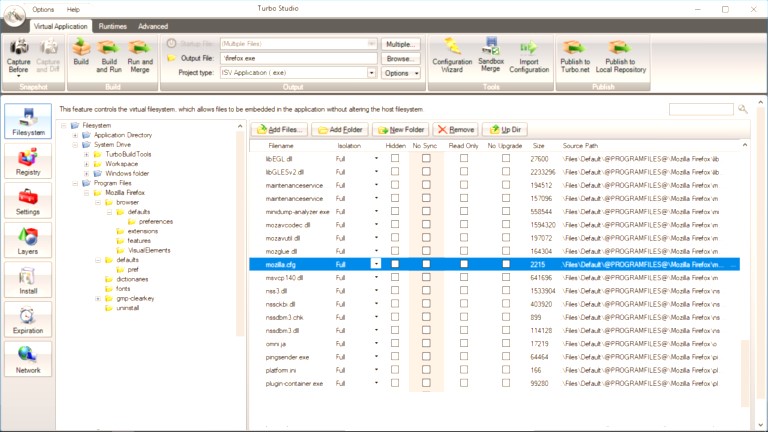Select the extensions folder in tree
The image size is (768, 432).
143,231
